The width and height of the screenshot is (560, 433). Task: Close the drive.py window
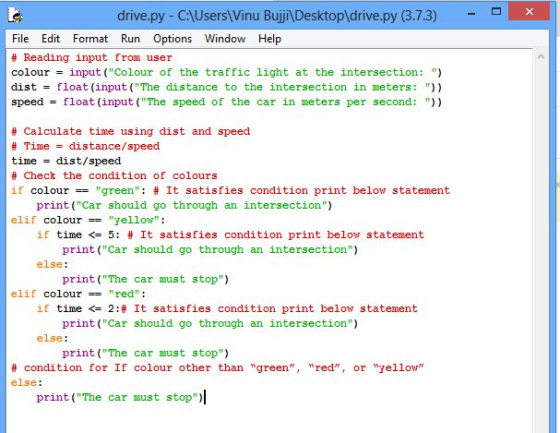[x=529, y=11]
